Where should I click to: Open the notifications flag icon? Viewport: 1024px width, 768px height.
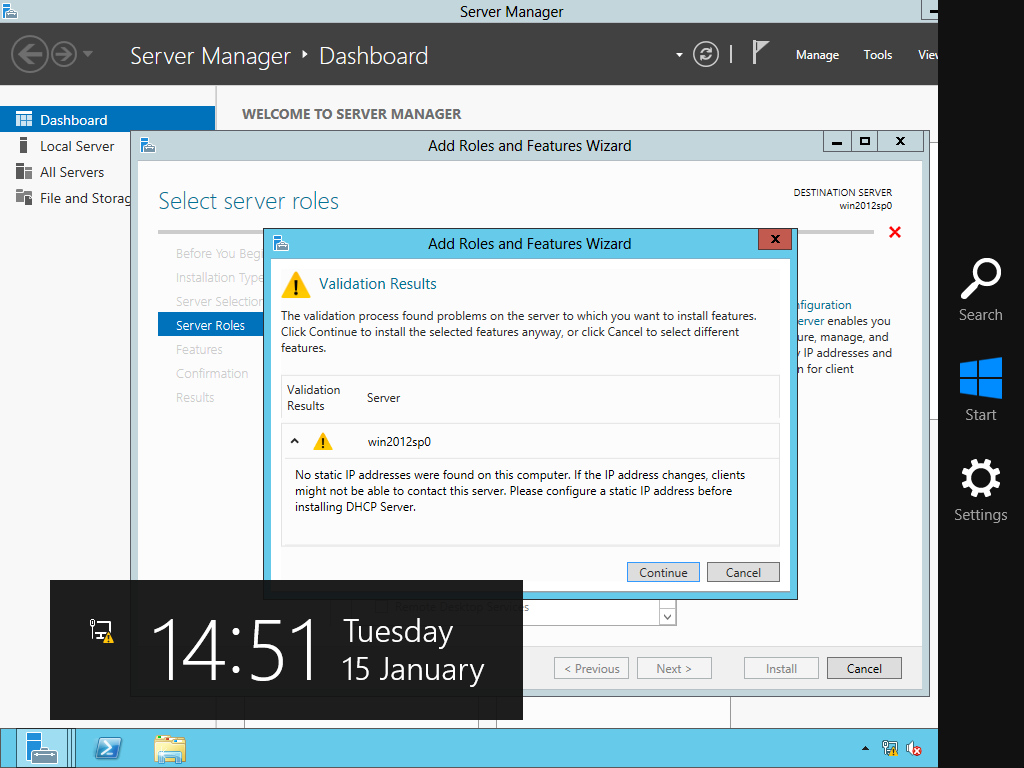[760, 53]
